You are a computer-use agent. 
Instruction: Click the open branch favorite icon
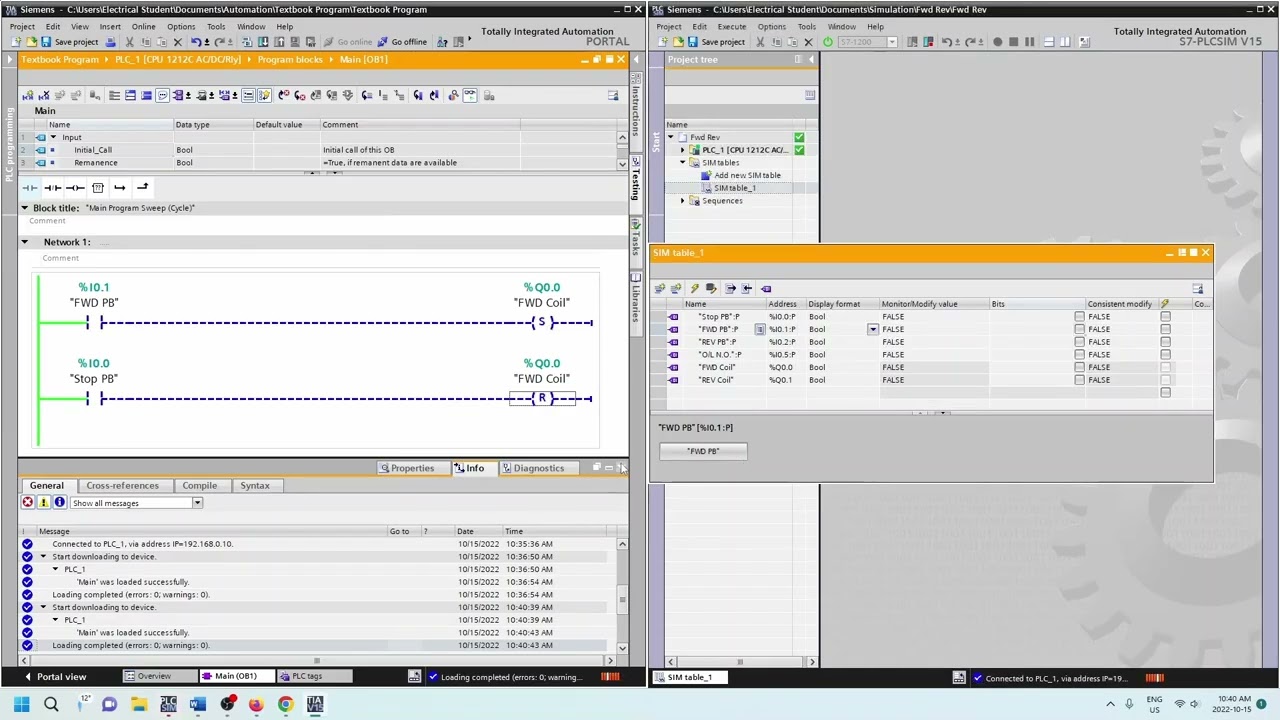coord(120,187)
